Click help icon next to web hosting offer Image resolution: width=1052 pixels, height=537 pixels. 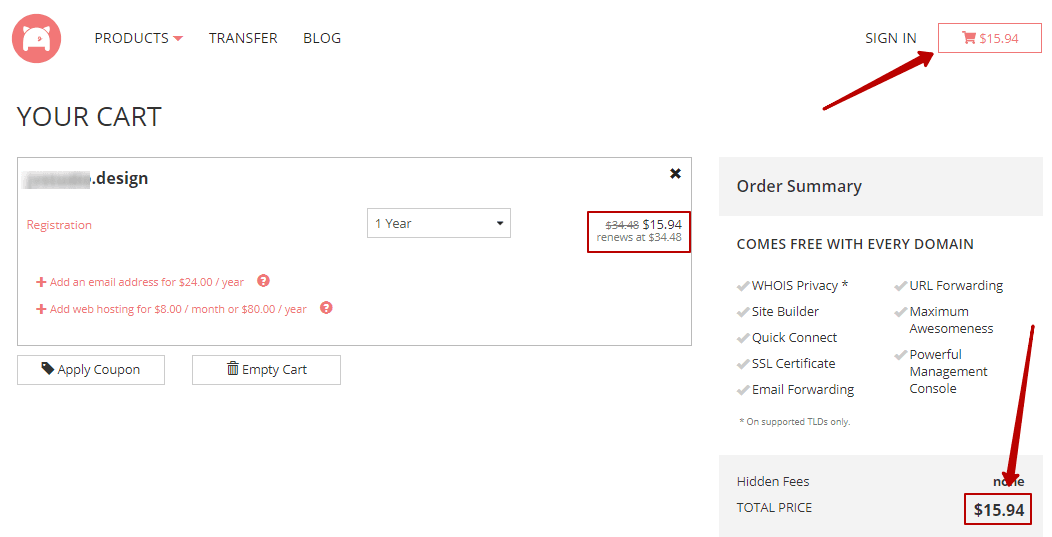pos(326,307)
